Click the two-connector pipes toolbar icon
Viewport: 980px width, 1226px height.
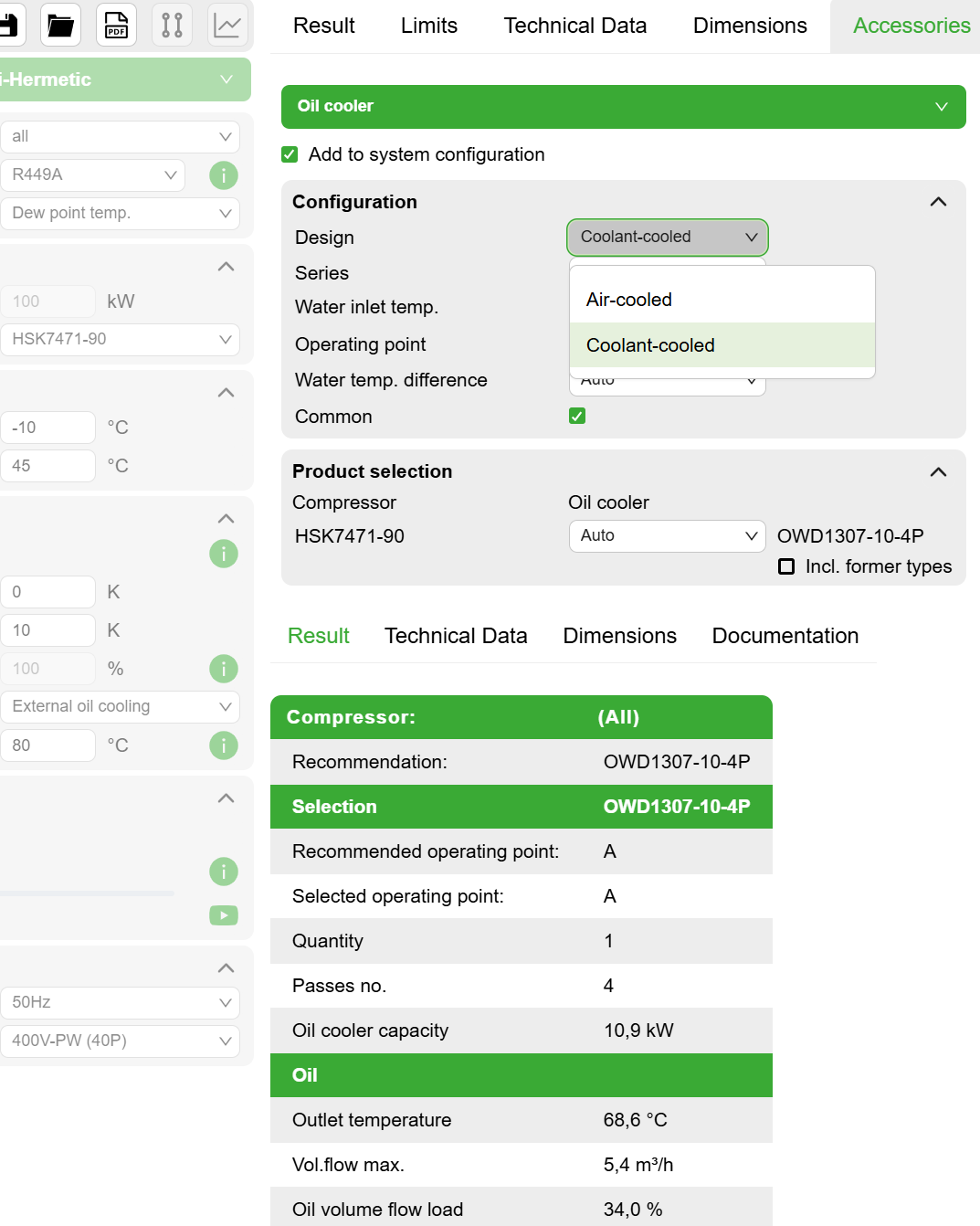tap(172, 25)
